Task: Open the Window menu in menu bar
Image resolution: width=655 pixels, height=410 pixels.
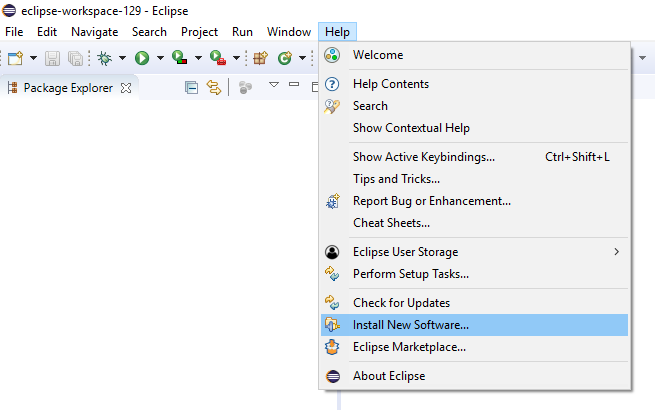Action: (x=288, y=32)
